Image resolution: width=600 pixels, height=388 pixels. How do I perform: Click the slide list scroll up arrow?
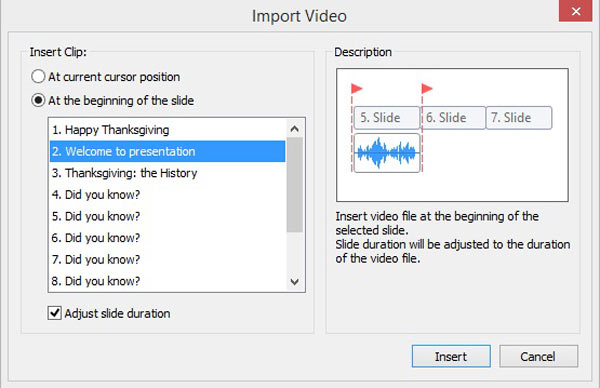click(294, 129)
